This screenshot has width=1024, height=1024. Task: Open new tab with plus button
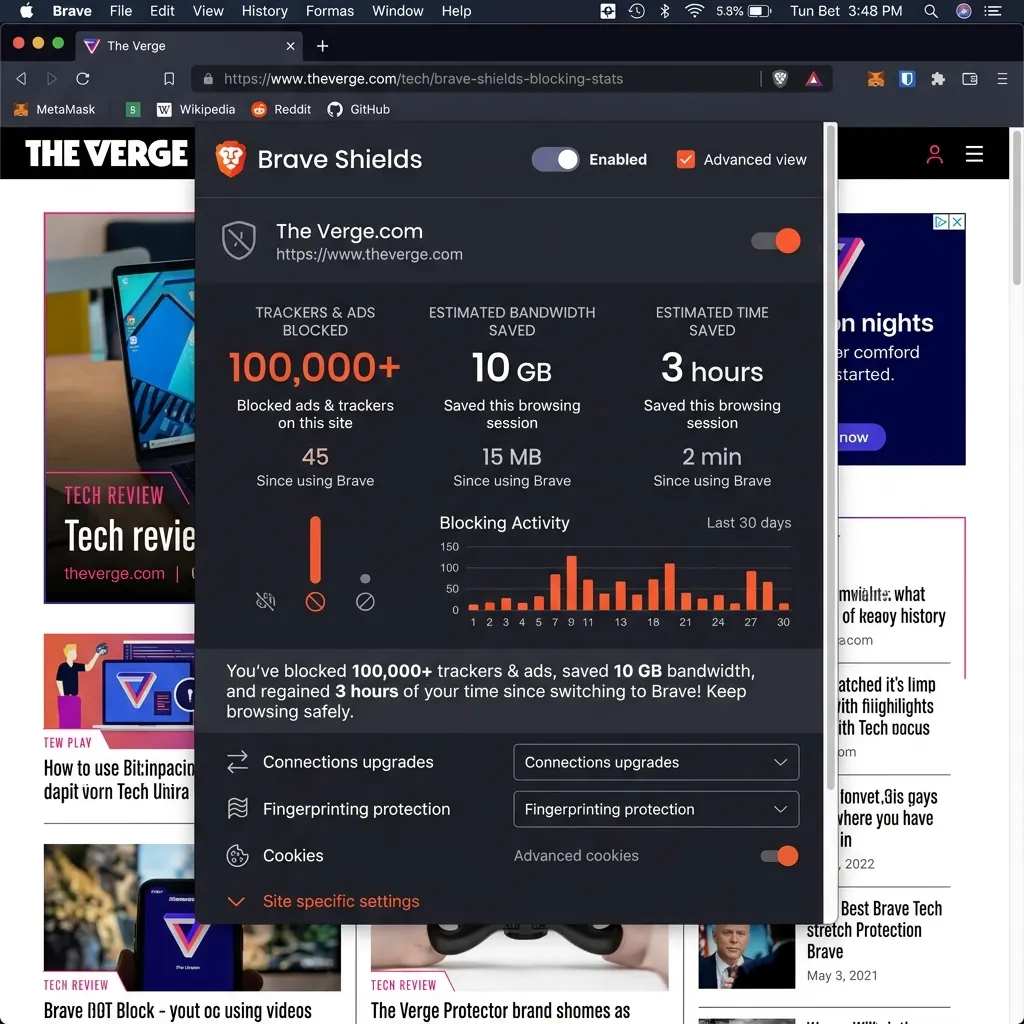(x=322, y=46)
